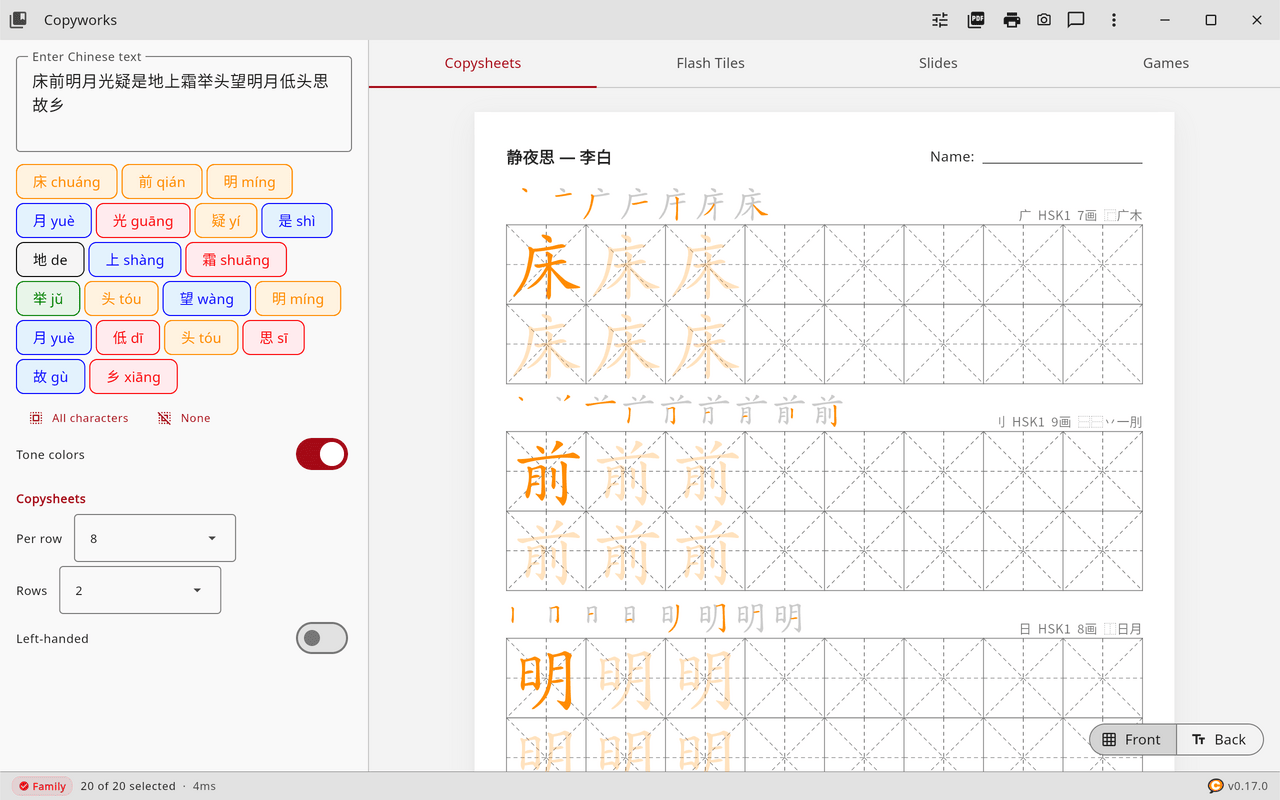Toggle the 前 qián character chip
The width and height of the screenshot is (1280, 800).
pyautogui.click(x=162, y=182)
